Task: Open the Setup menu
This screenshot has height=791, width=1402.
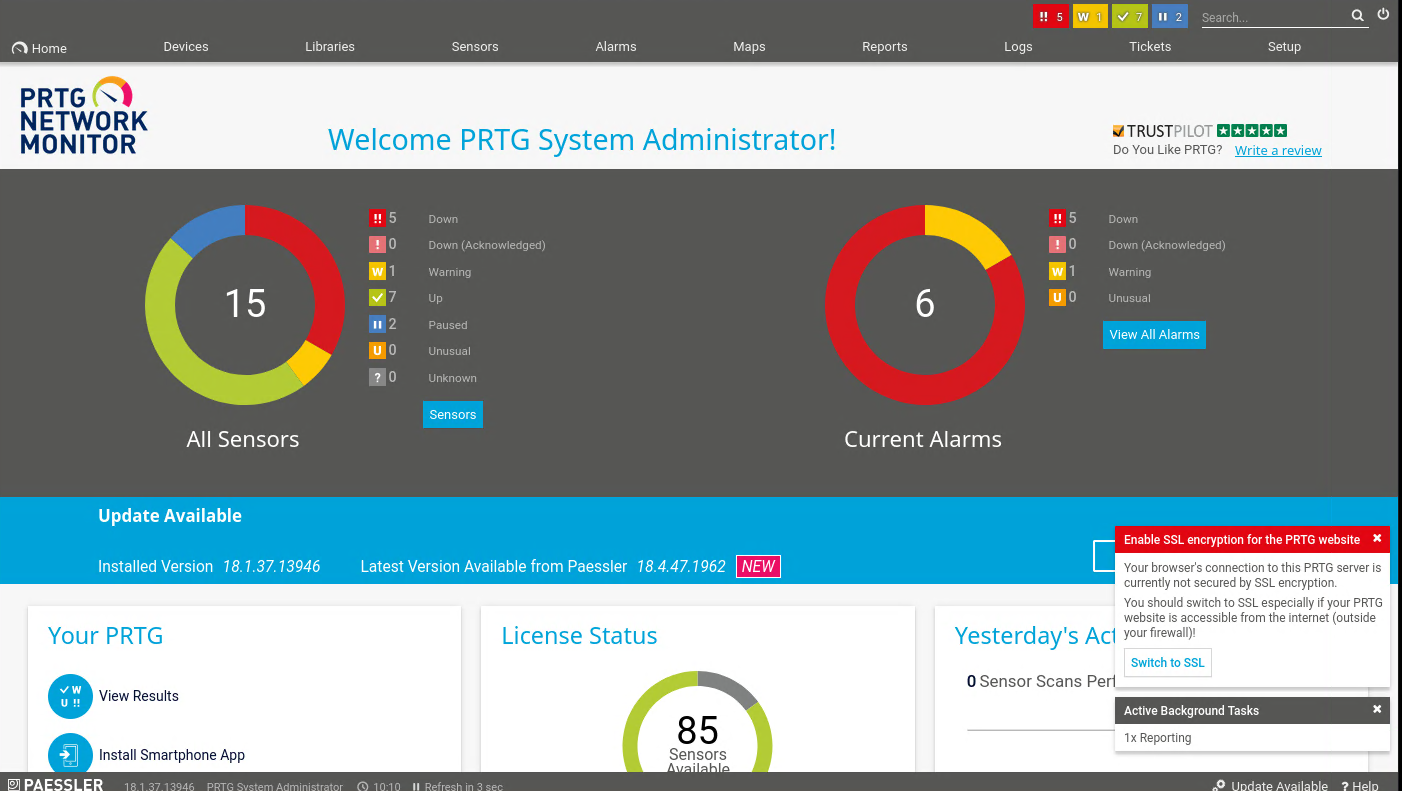Action: (1285, 46)
